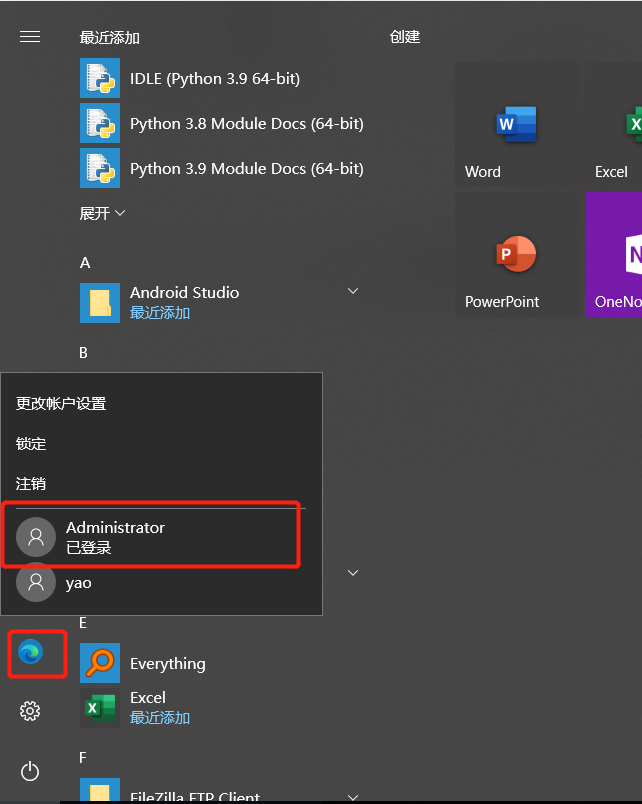642x804 pixels.
Task: Click the Android Studio folder icon
Action: [x=100, y=303]
